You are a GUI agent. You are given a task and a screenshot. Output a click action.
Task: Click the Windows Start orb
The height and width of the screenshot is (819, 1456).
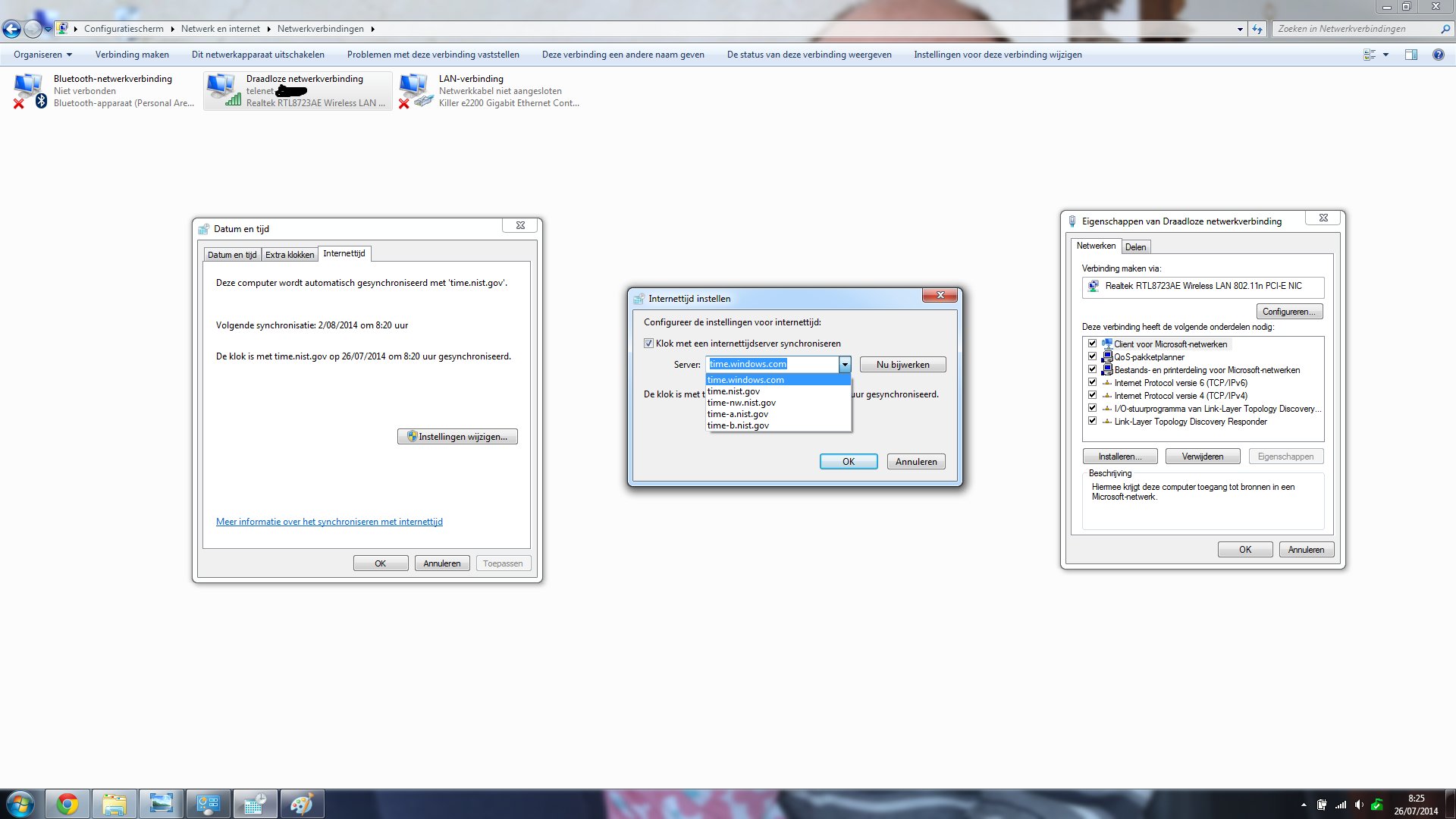20,804
